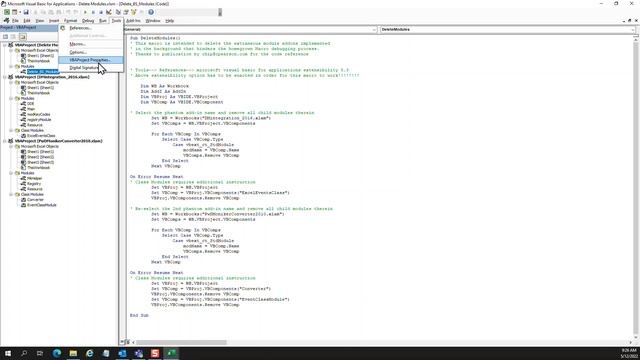The image size is (640, 360).
Task: Choose Macros... in Tools menu
Action: [x=90, y=44]
